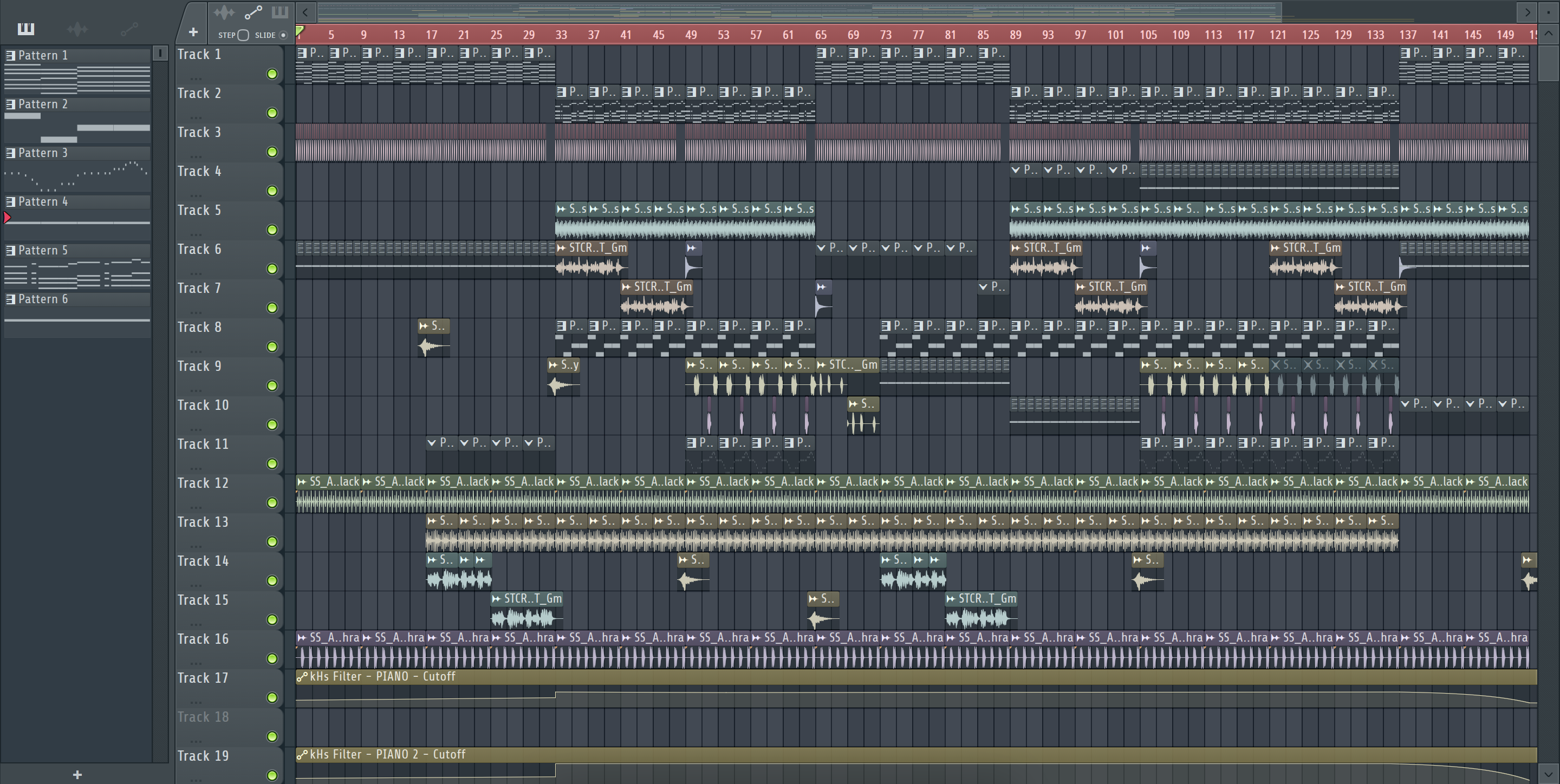Viewport: 1560px width, 784px height.
Task: Jump to bar 33 on the timeline ruler
Action: (561, 35)
